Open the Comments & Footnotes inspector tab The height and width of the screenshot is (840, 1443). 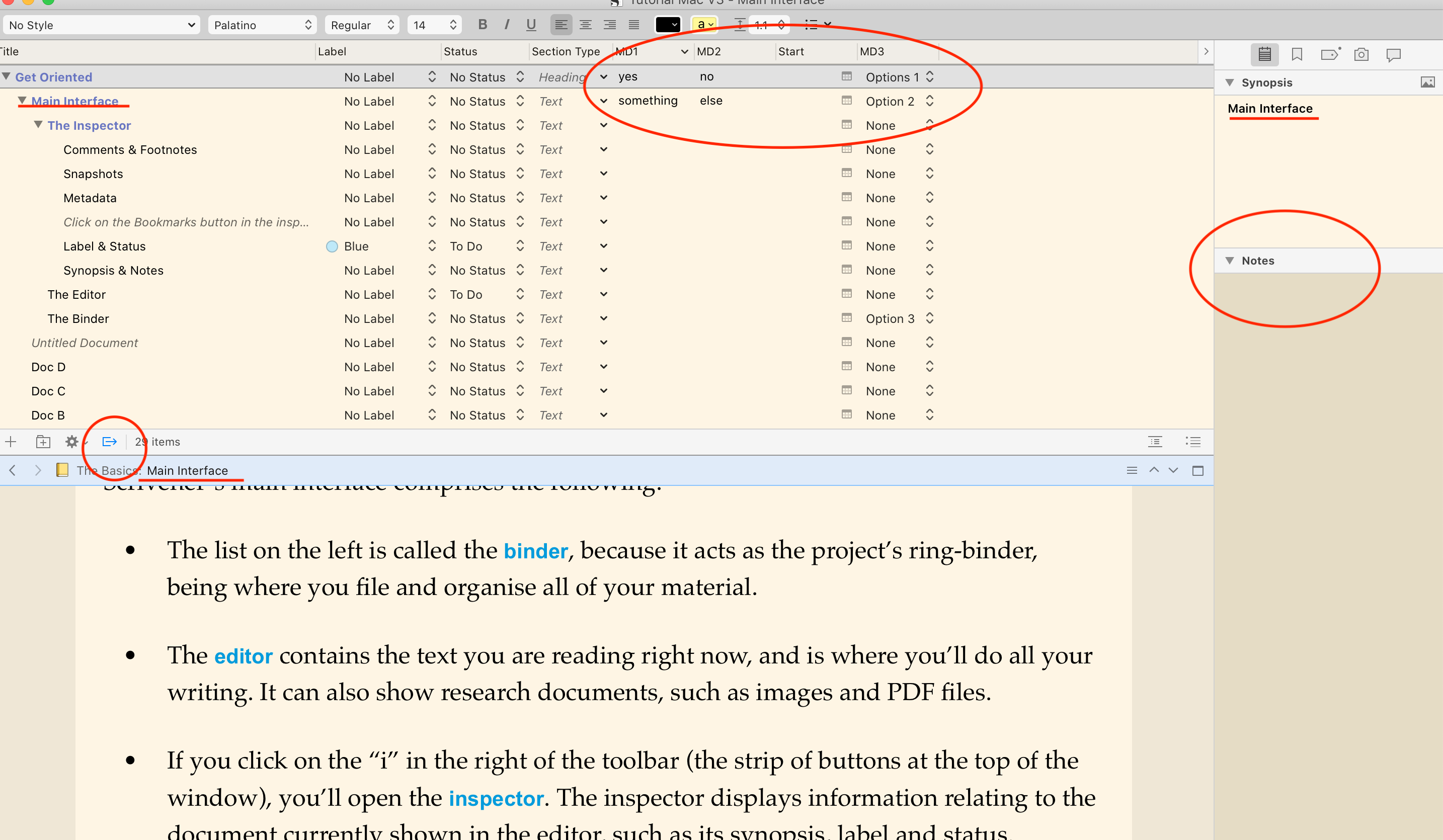click(1393, 54)
